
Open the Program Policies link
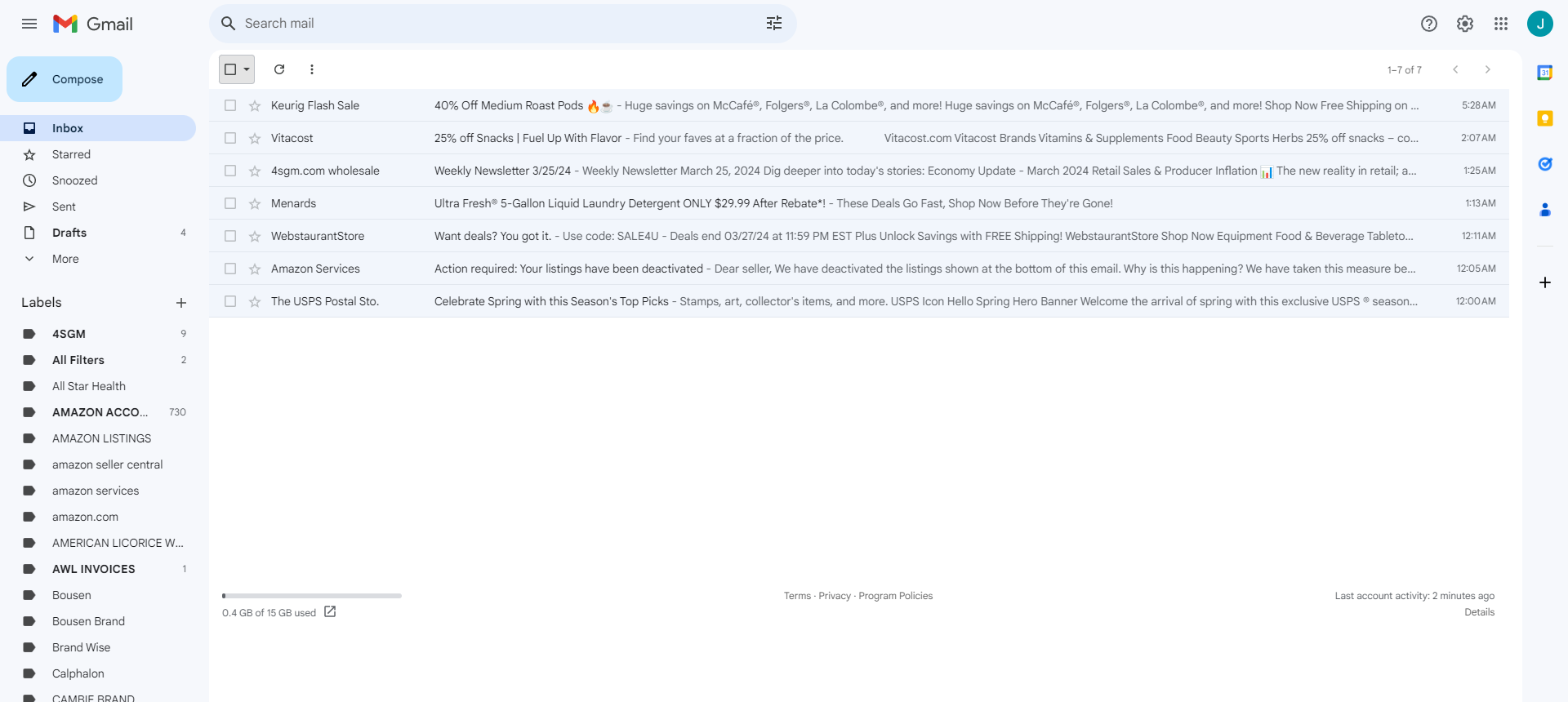tap(896, 596)
